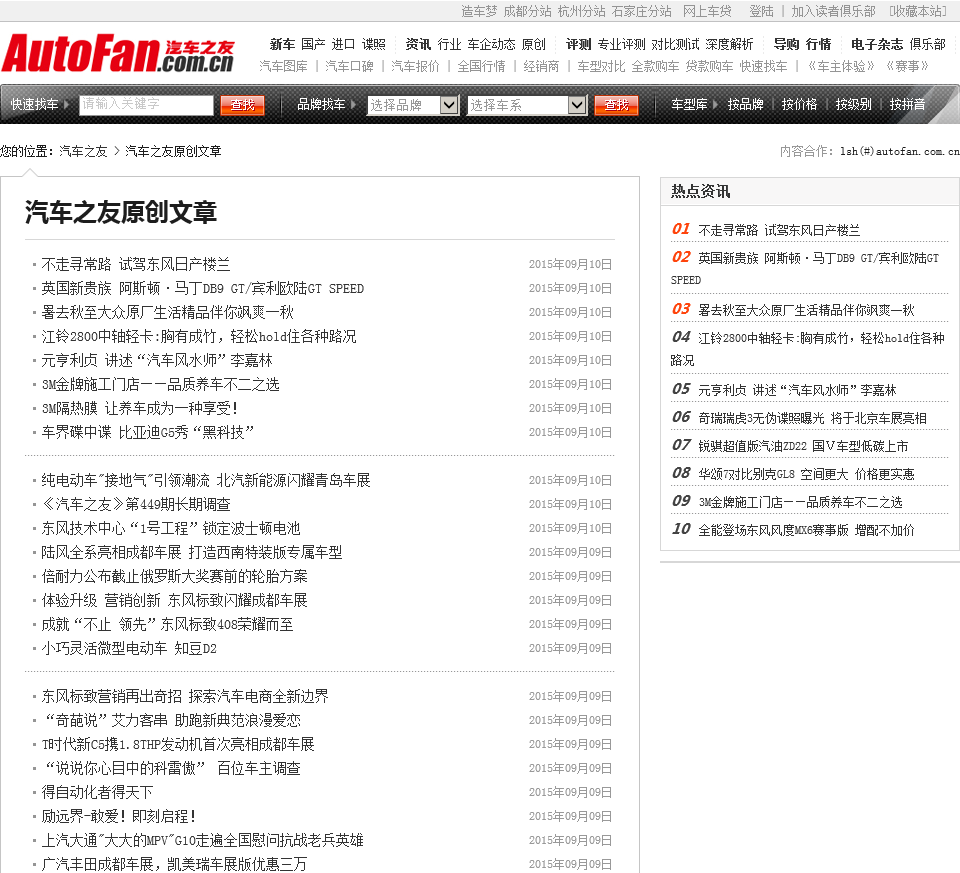Open article 得自动化者得天下

tap(97, 792)
